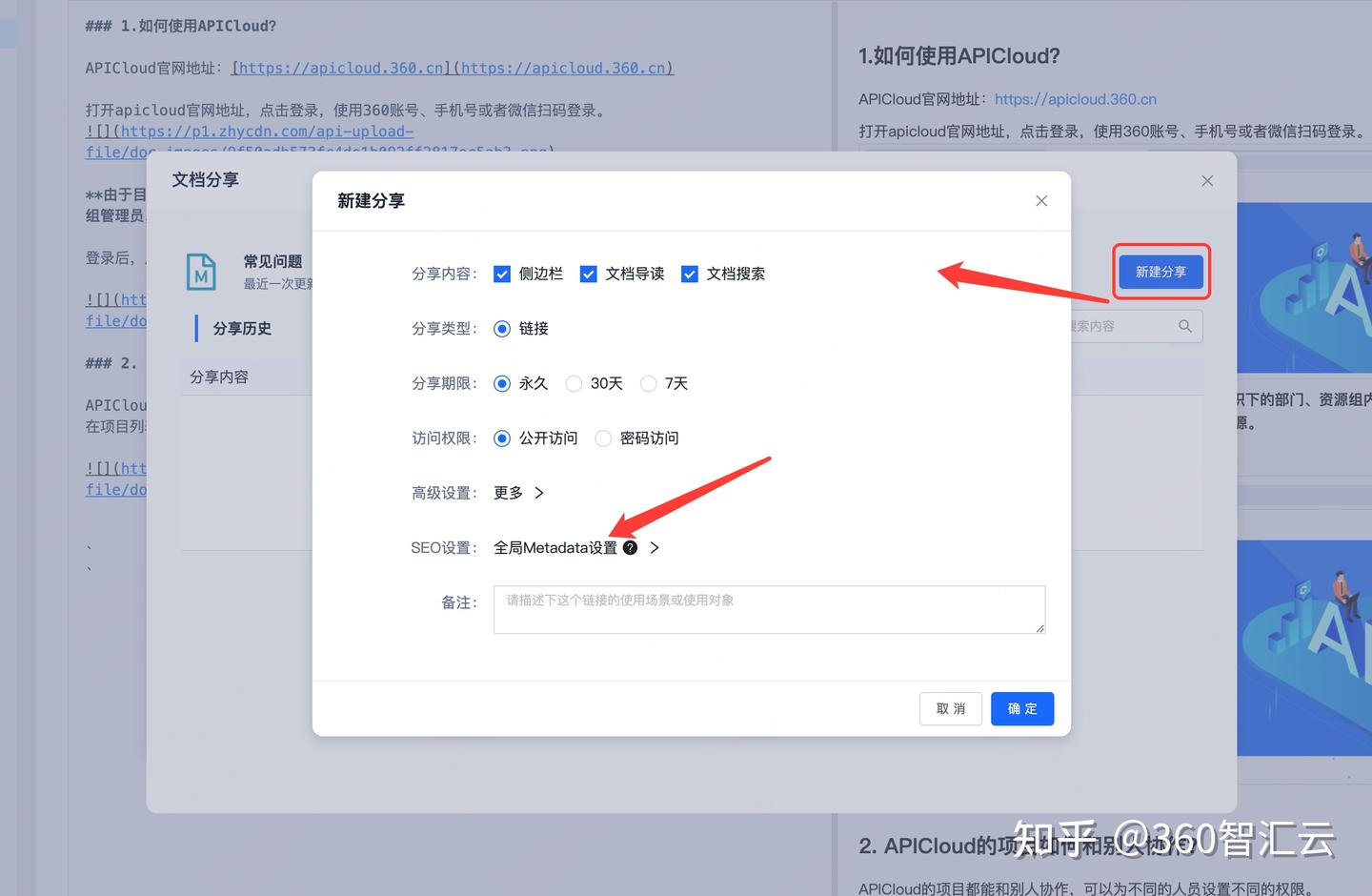
Task: Click the search magnifier icon
Action: pyautogui.click(x=1184, y=326)
